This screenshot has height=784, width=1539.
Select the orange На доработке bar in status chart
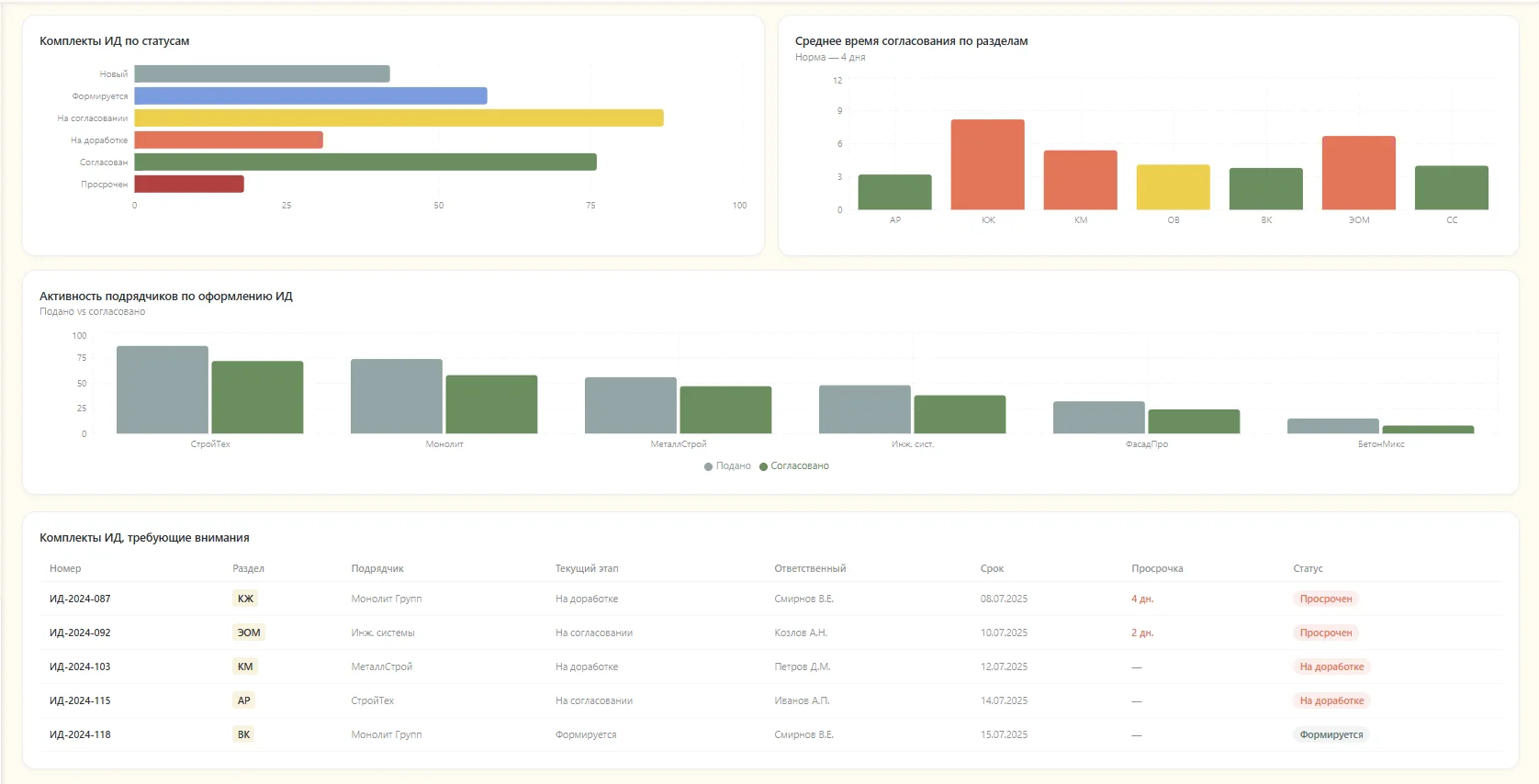[x=229, y=140]
